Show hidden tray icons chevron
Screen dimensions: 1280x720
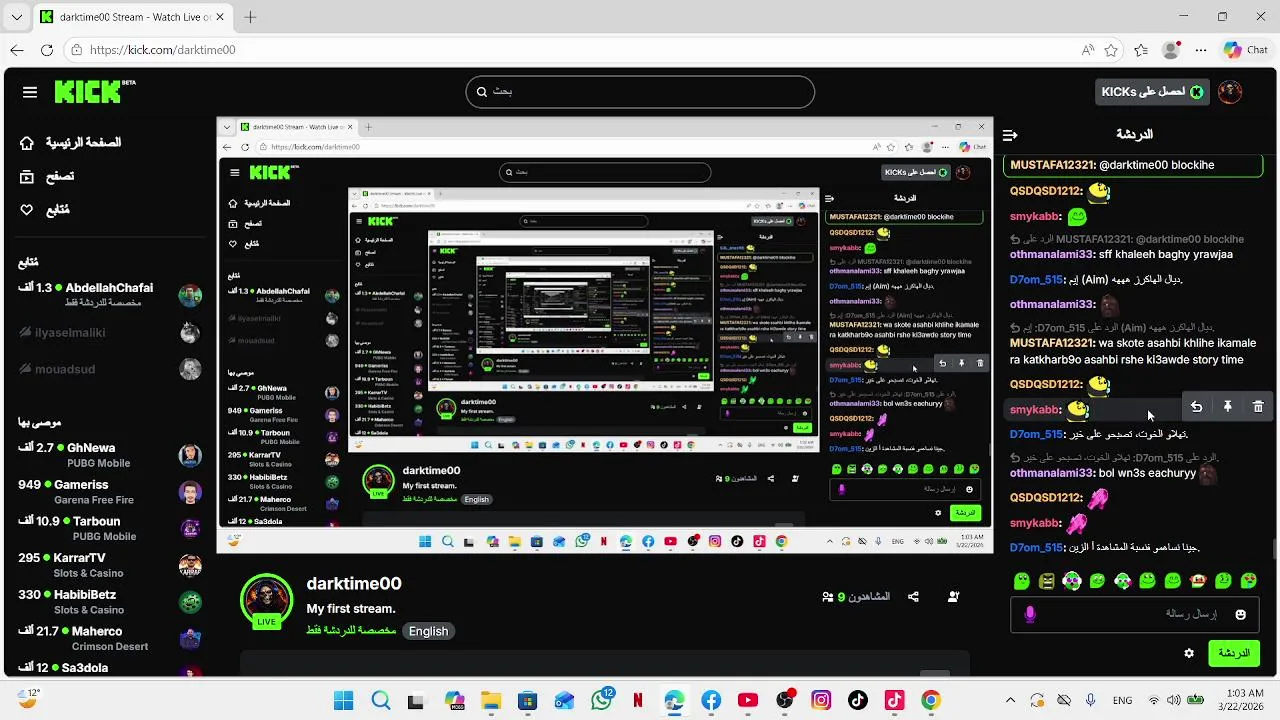click(x=1010, y=701)
